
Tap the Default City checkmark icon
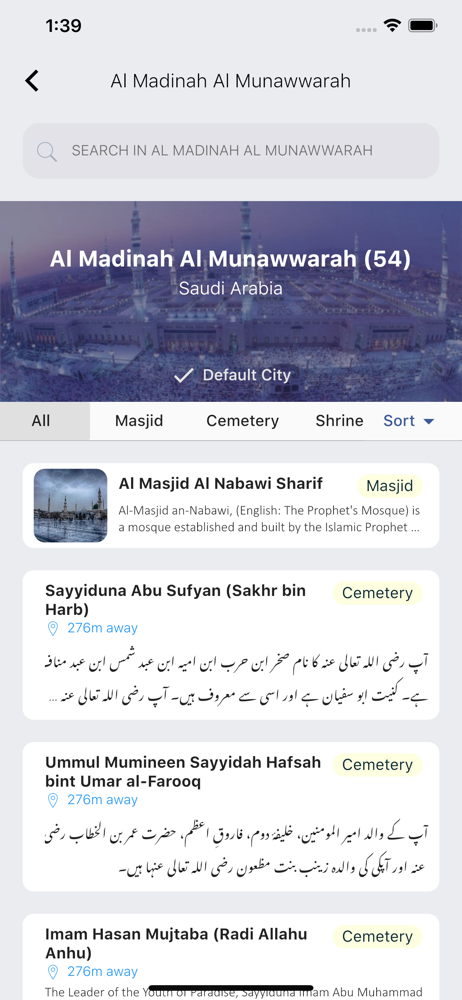183,376
